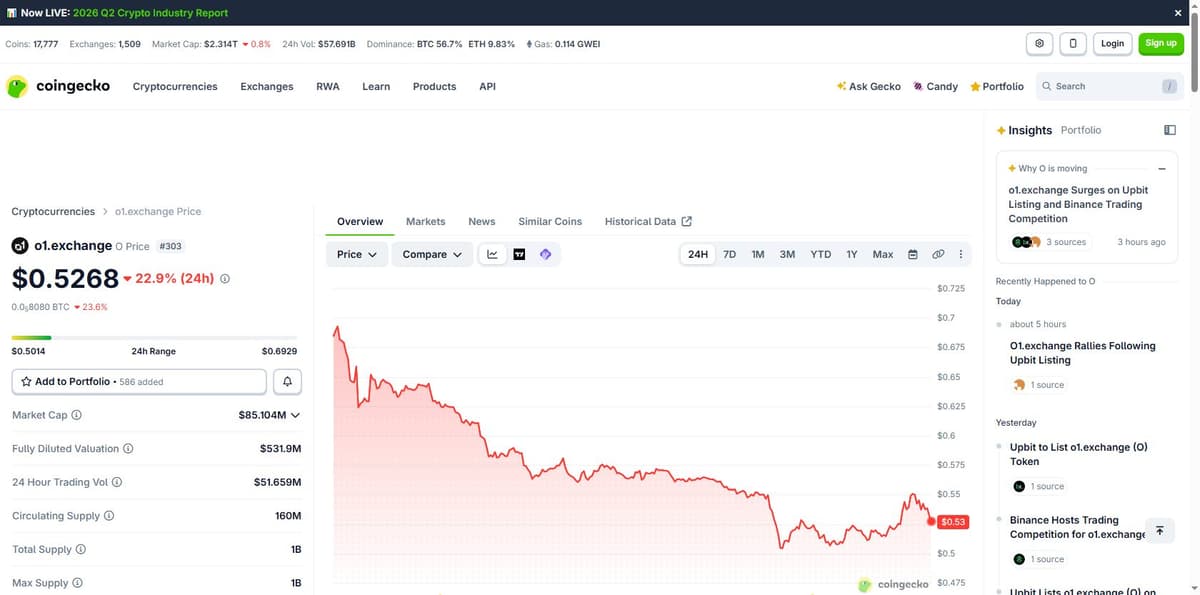Open Ask Gecko assistant
1200x595 pixels.
[868, 87]
